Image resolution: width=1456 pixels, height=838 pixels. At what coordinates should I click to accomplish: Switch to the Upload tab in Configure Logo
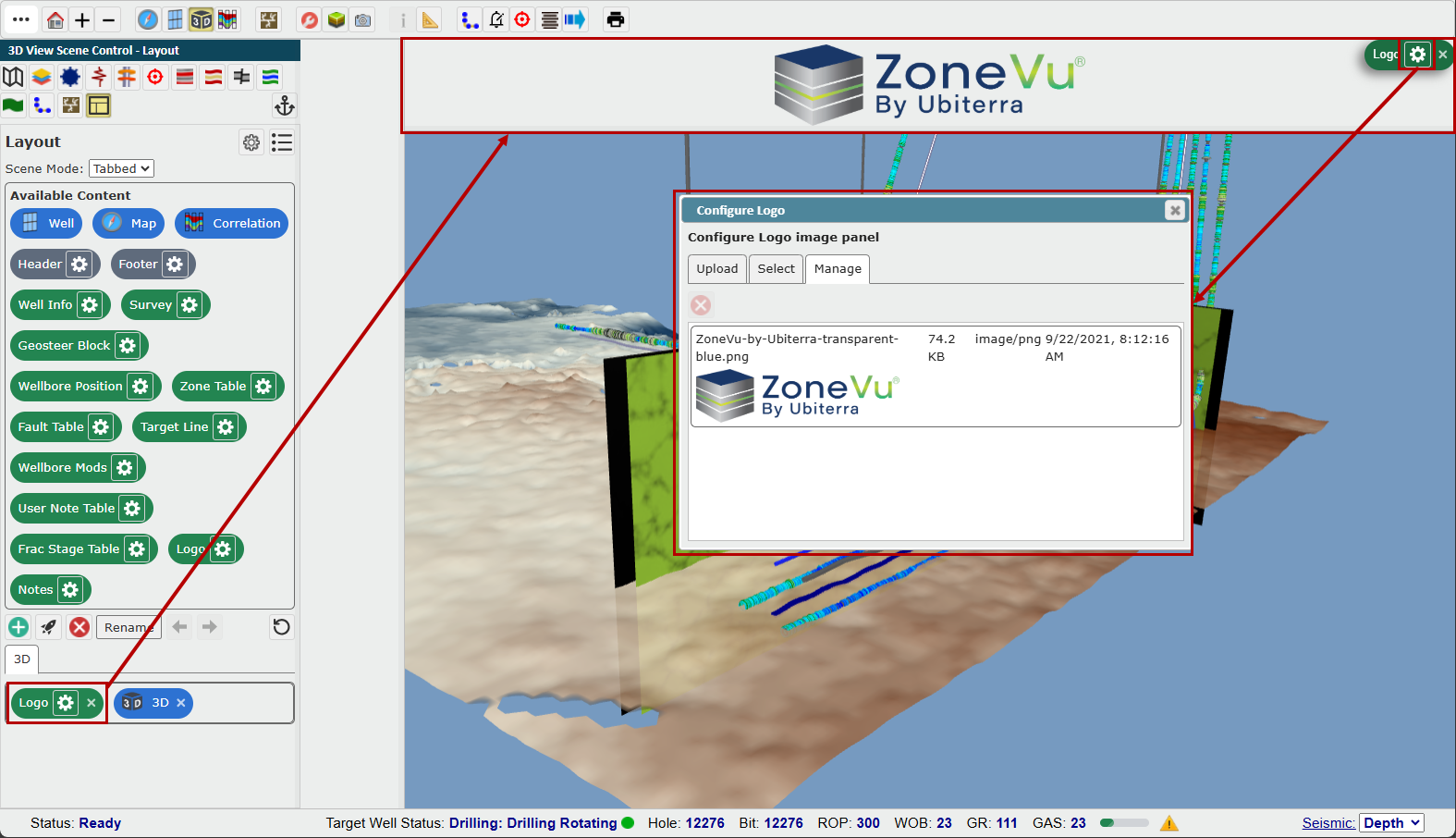pyautogui.click(x=717, y=268)
